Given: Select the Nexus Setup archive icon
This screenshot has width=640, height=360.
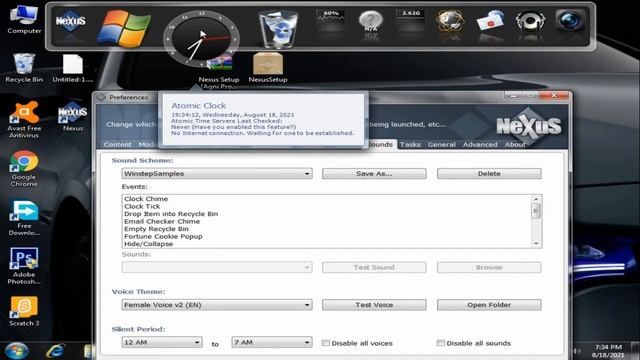Looking at the screenshot, I should point(219,72).
